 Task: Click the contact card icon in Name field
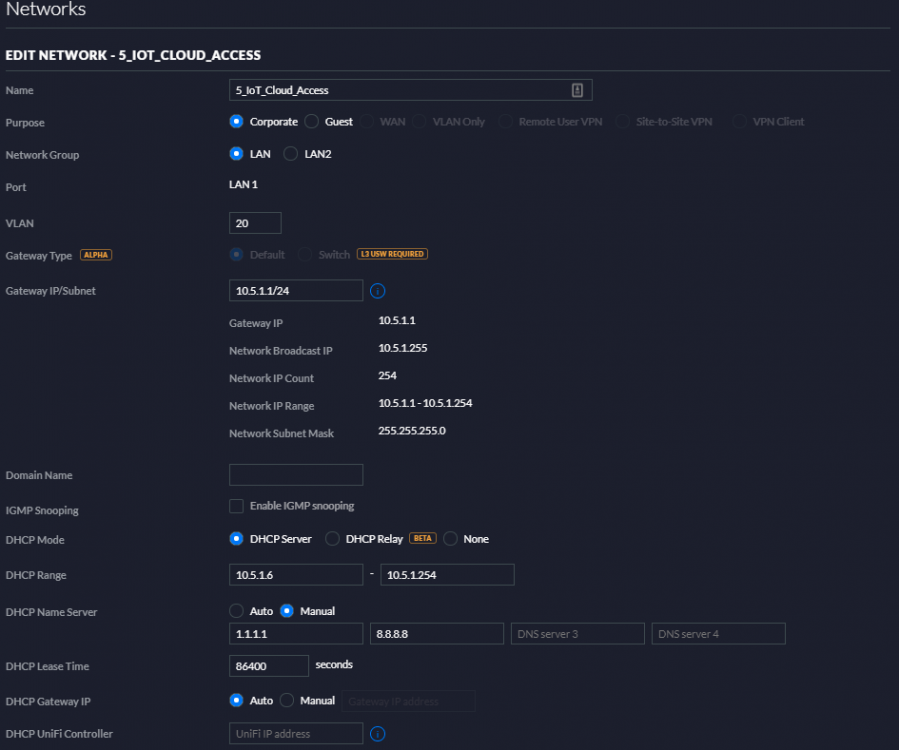coord(577,90)
